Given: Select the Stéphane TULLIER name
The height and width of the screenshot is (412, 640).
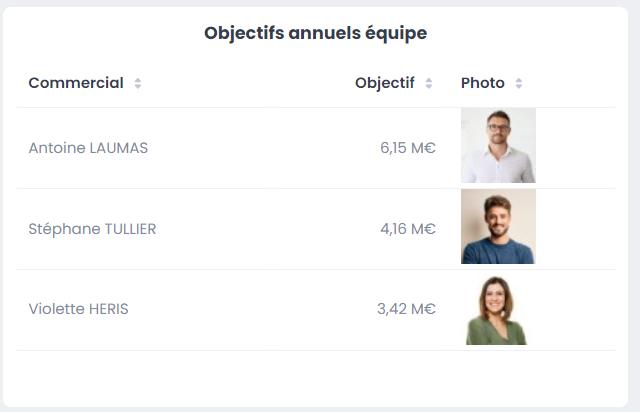Looking at the screenshot, I should pos(92,229).
